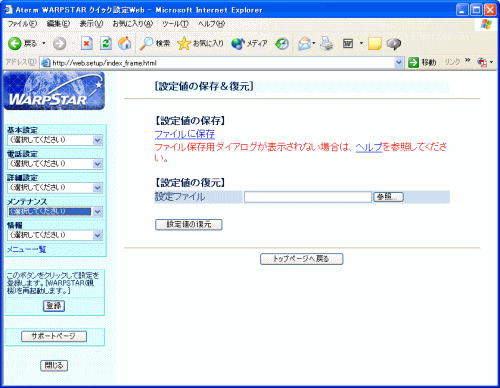500x388 pixels.
Task: Open the Back button history dropdown arrow
Action: pyautogui.click(x=44, y=44)
